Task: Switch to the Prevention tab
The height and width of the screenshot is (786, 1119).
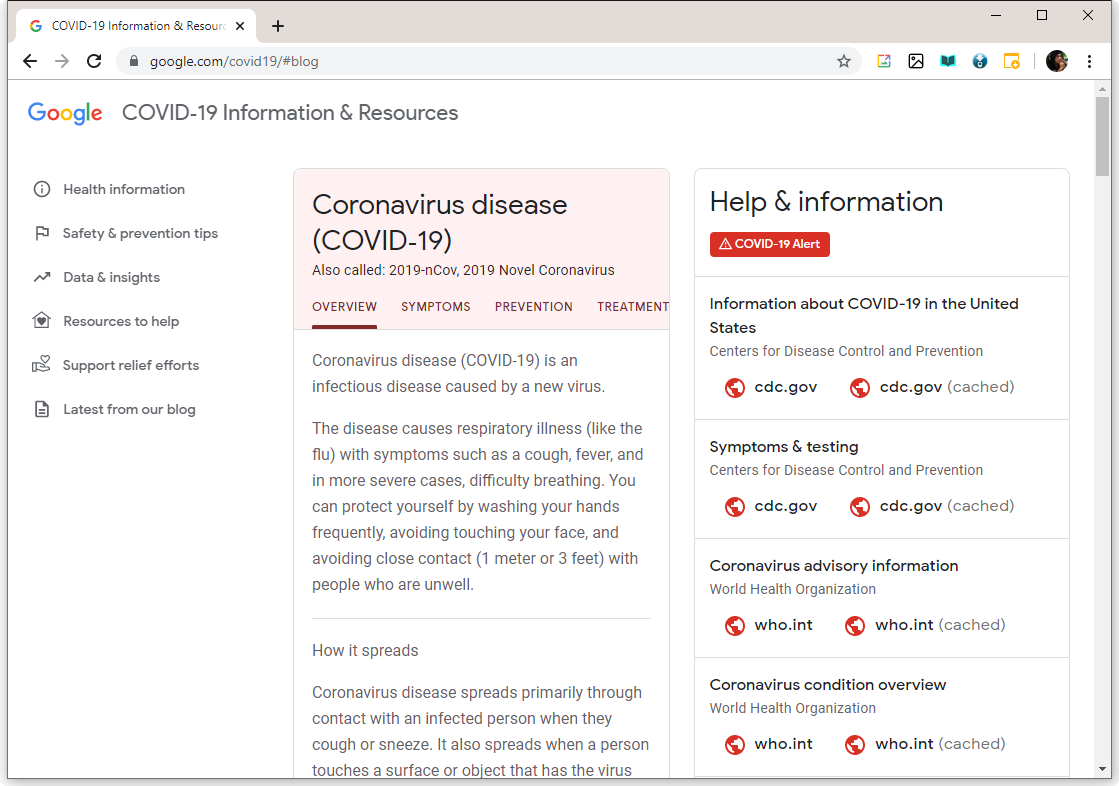Action: click(x=534, y=307)
